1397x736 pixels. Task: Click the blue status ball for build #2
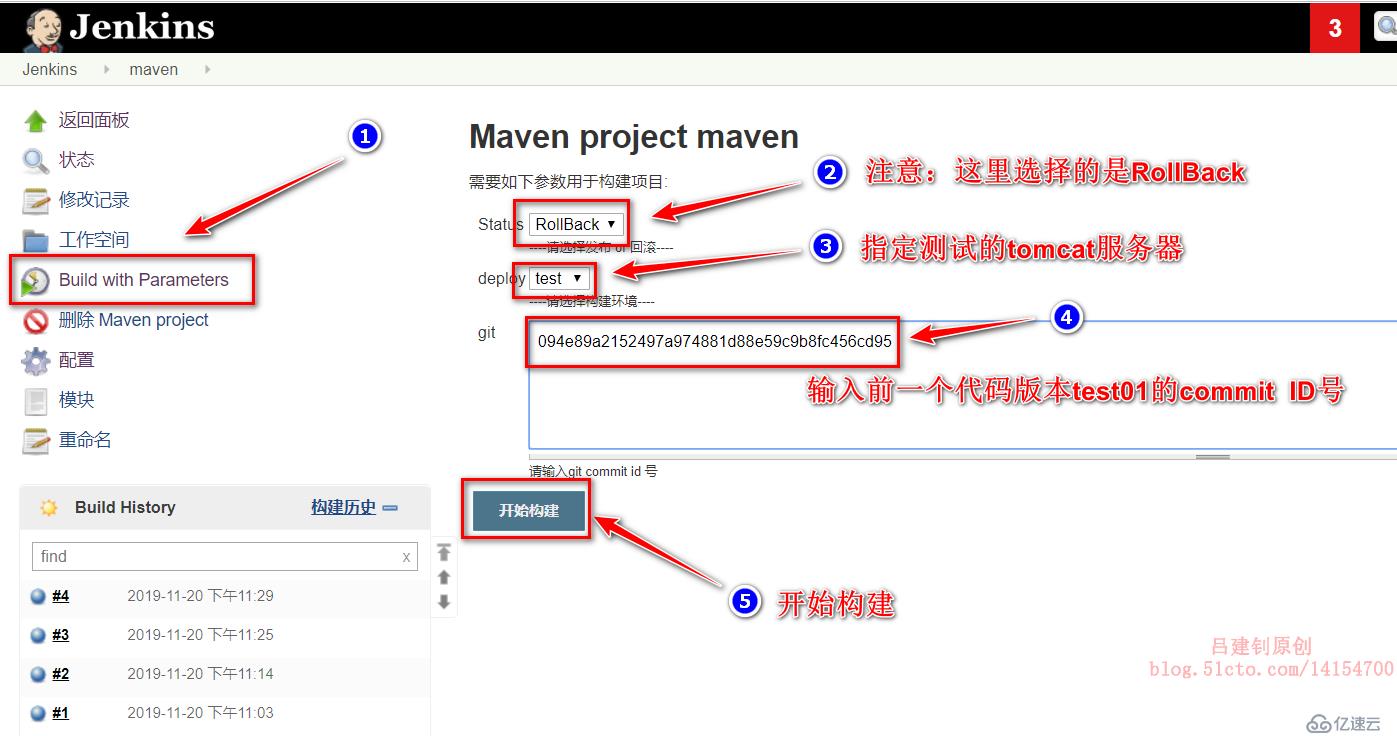pyautogui.click(x=38, y=674)
